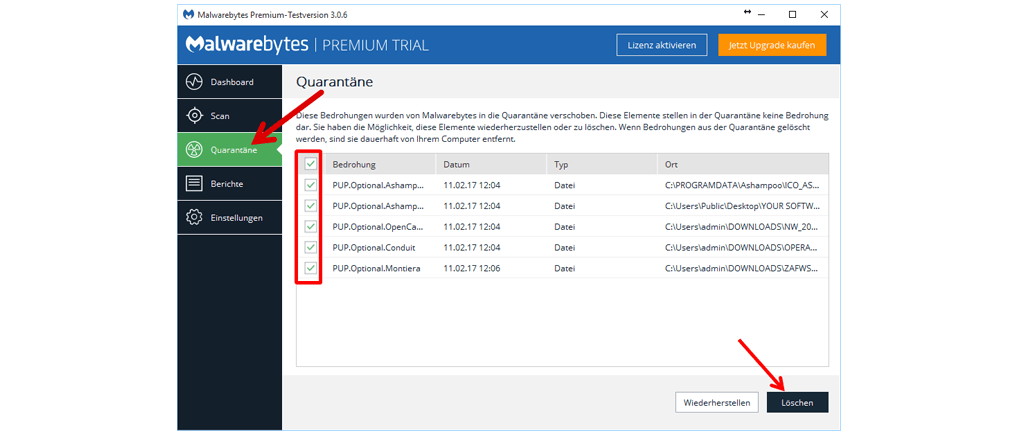The height and width of the screenshot is (438, 1030).
Task: Sort the table by the Ort column
Action: [743, 164]
